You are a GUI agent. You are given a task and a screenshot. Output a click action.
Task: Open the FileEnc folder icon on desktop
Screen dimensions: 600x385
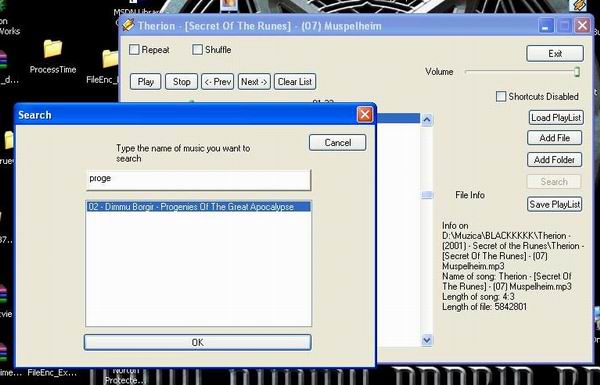point(110,59)
